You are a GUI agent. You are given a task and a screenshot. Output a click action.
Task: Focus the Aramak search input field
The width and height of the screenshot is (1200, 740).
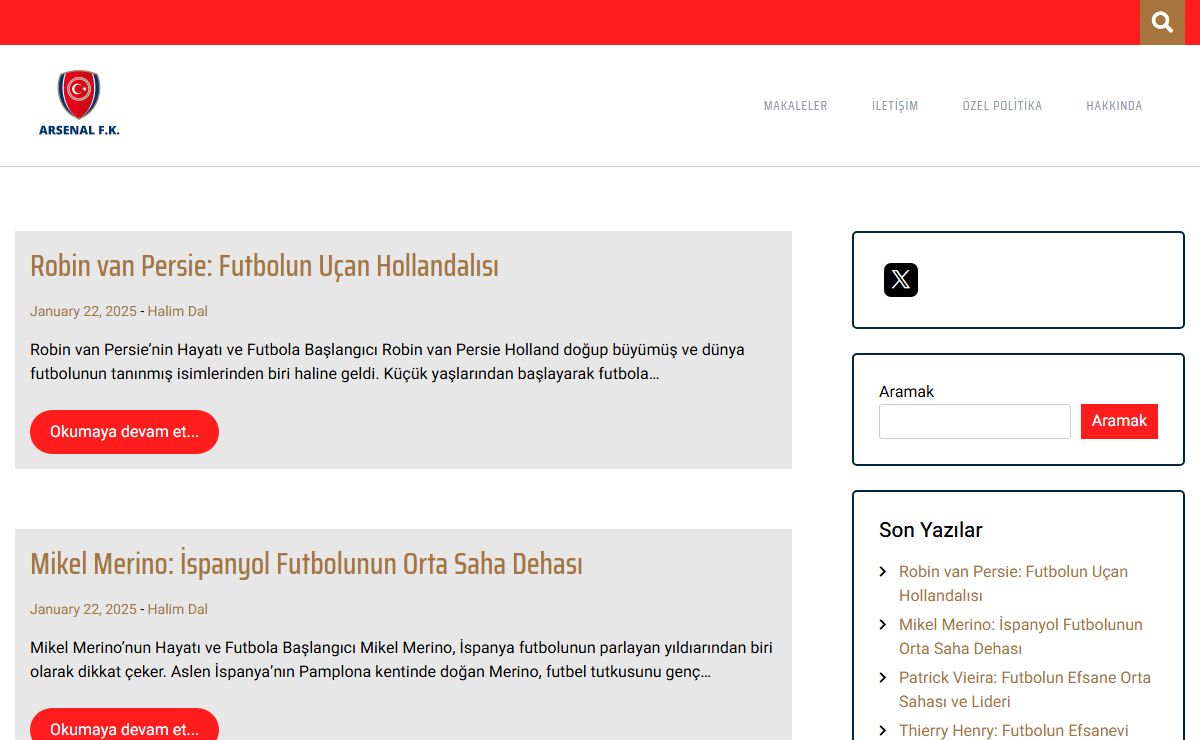click(x=975, y=421)
